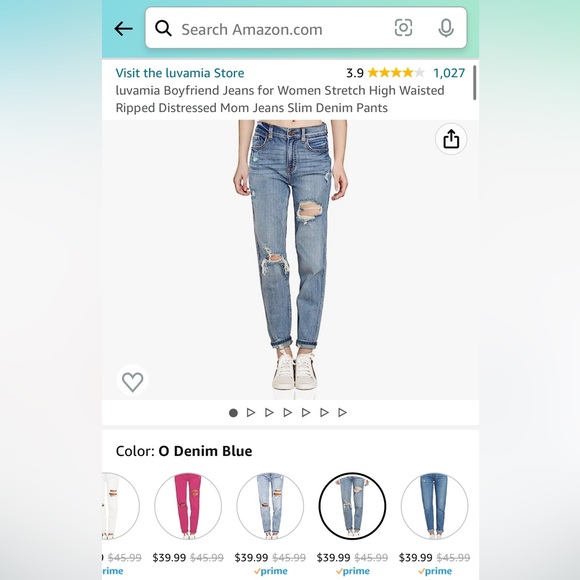Choose the pink jeans color swatch
Image resolution: width=580 pixels, height=580 pixels.
pyautogui.click(x=188, y=506)
